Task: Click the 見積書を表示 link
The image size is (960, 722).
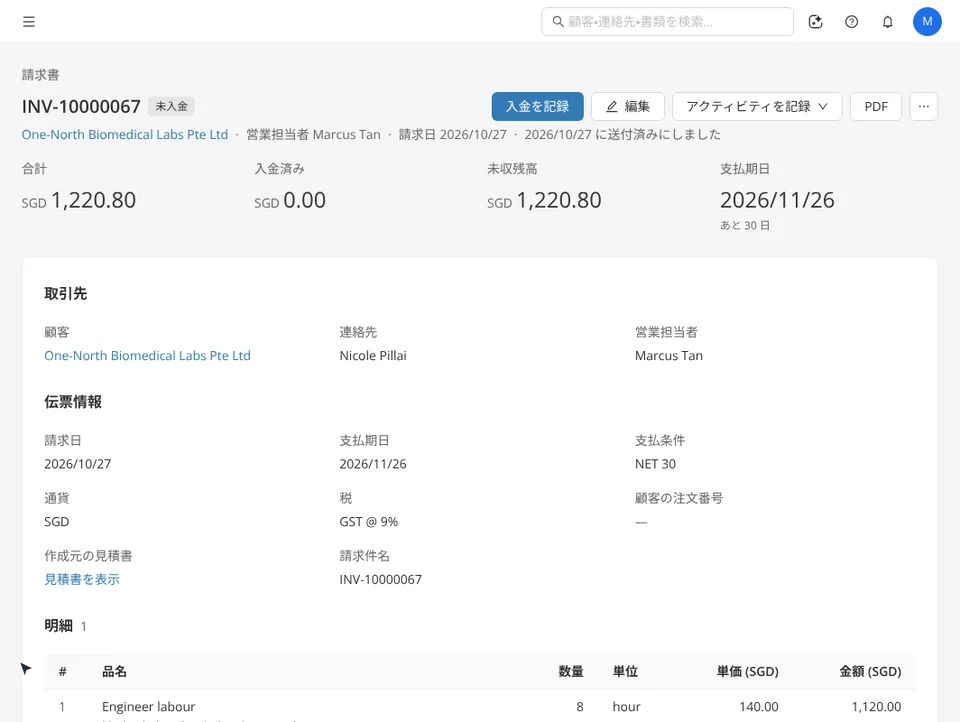Action: click(82, 579)
